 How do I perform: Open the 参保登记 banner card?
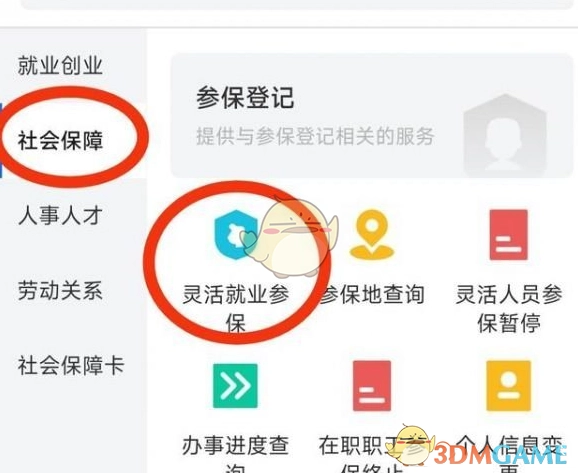point(372,116)
